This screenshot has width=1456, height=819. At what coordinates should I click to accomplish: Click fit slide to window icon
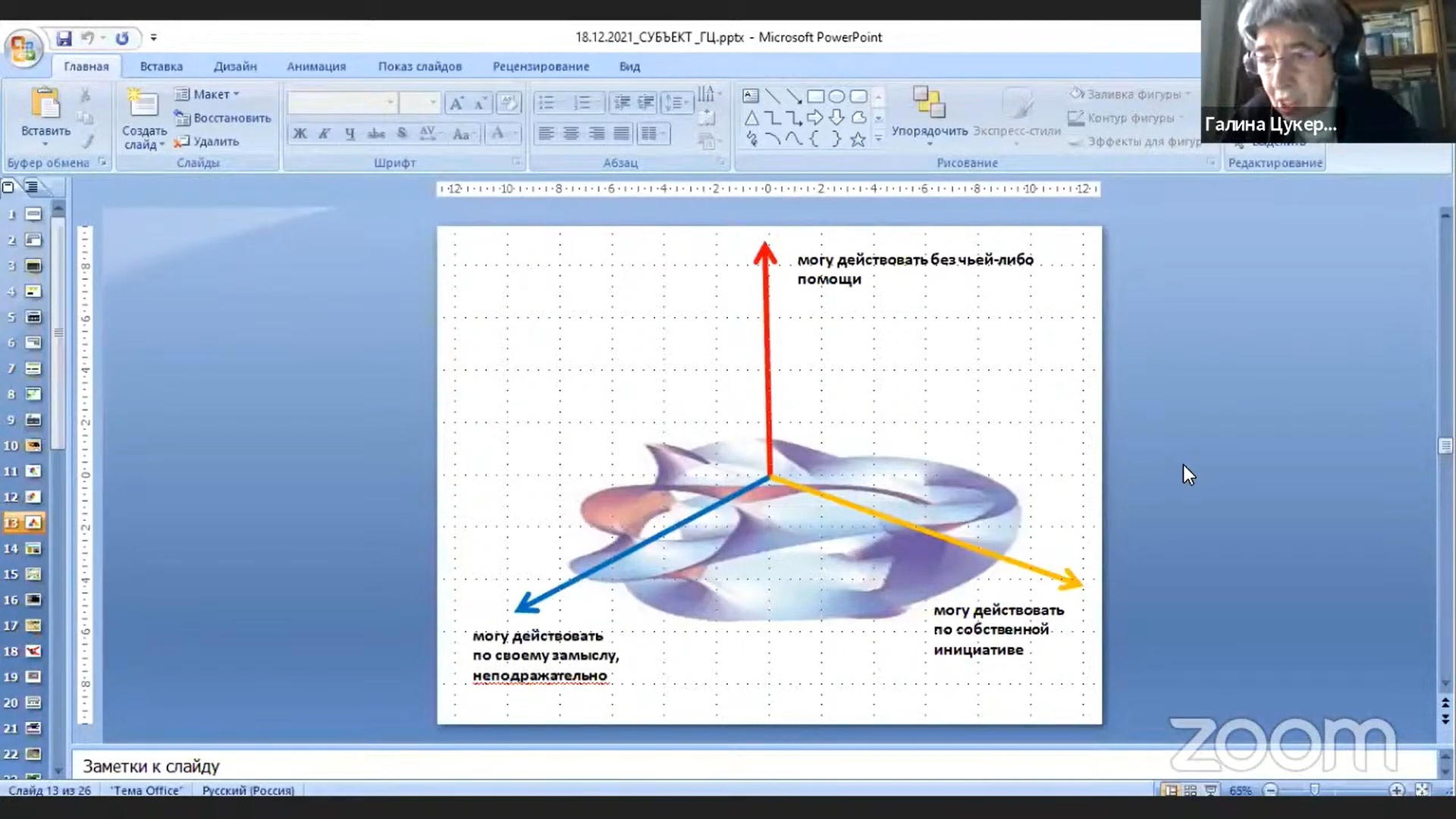[x=1422, y=790]
